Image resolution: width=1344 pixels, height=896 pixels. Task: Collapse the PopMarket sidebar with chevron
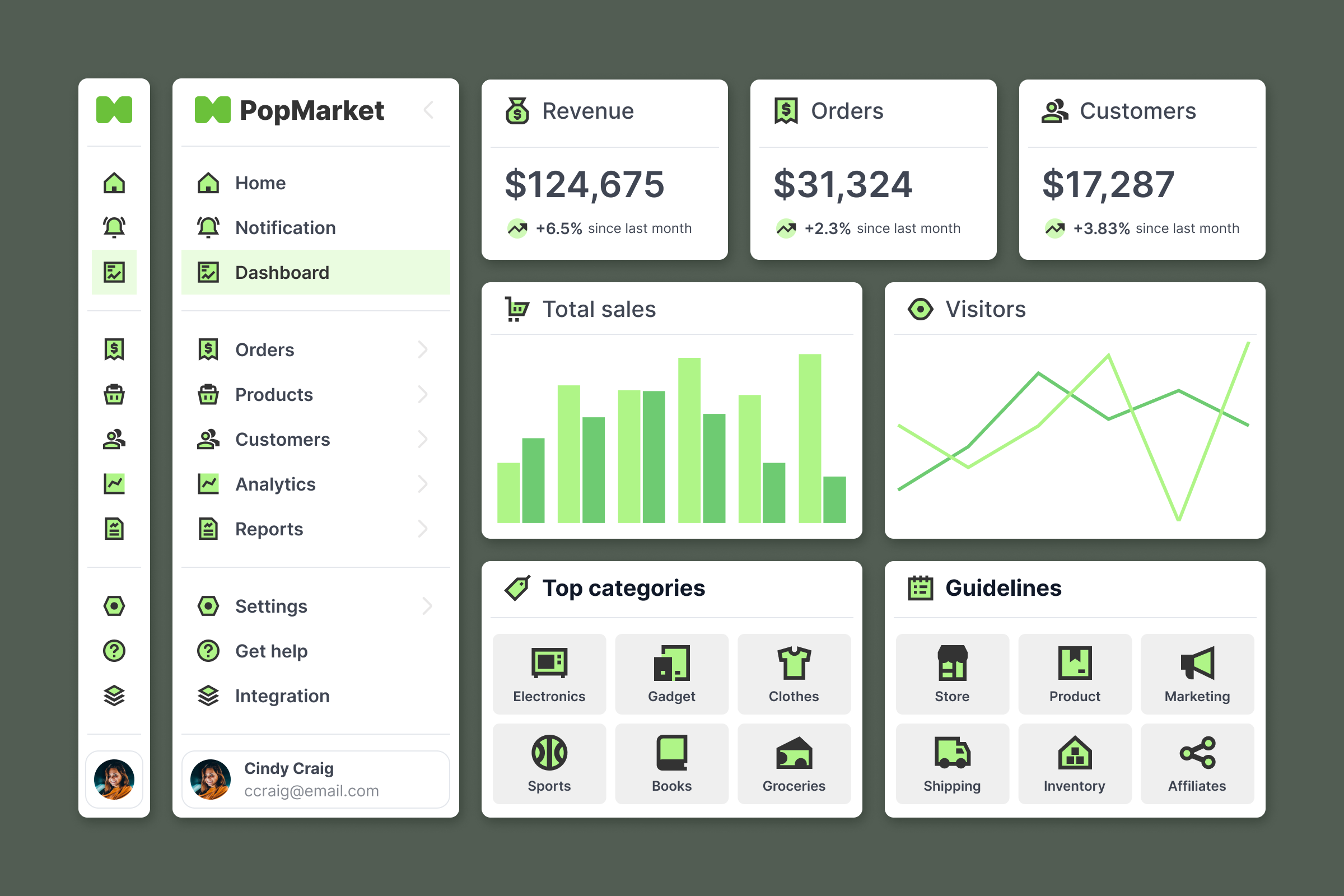click(x=429, y=110)
